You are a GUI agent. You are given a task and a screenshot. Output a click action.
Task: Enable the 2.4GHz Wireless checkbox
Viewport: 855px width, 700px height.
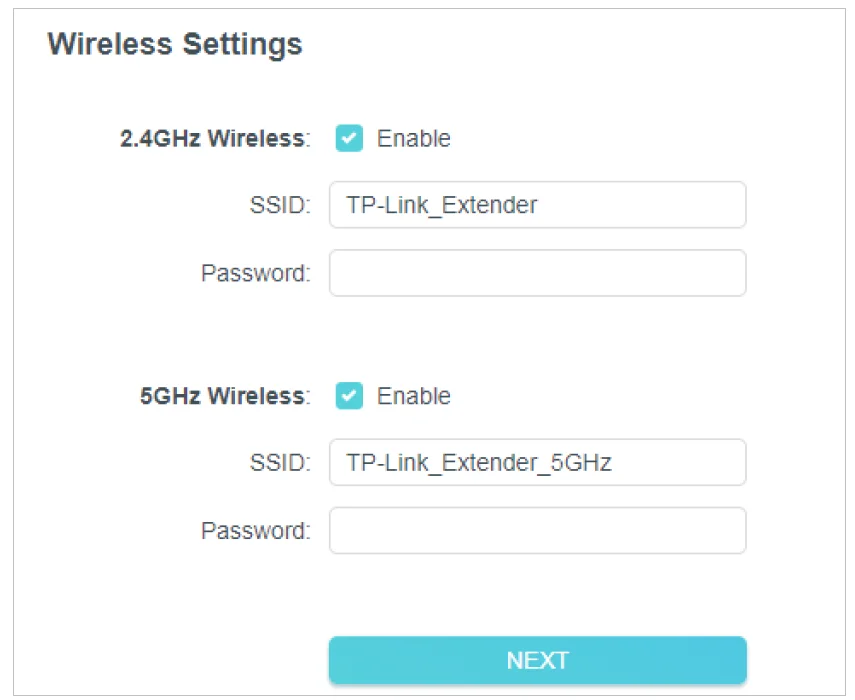347,139
